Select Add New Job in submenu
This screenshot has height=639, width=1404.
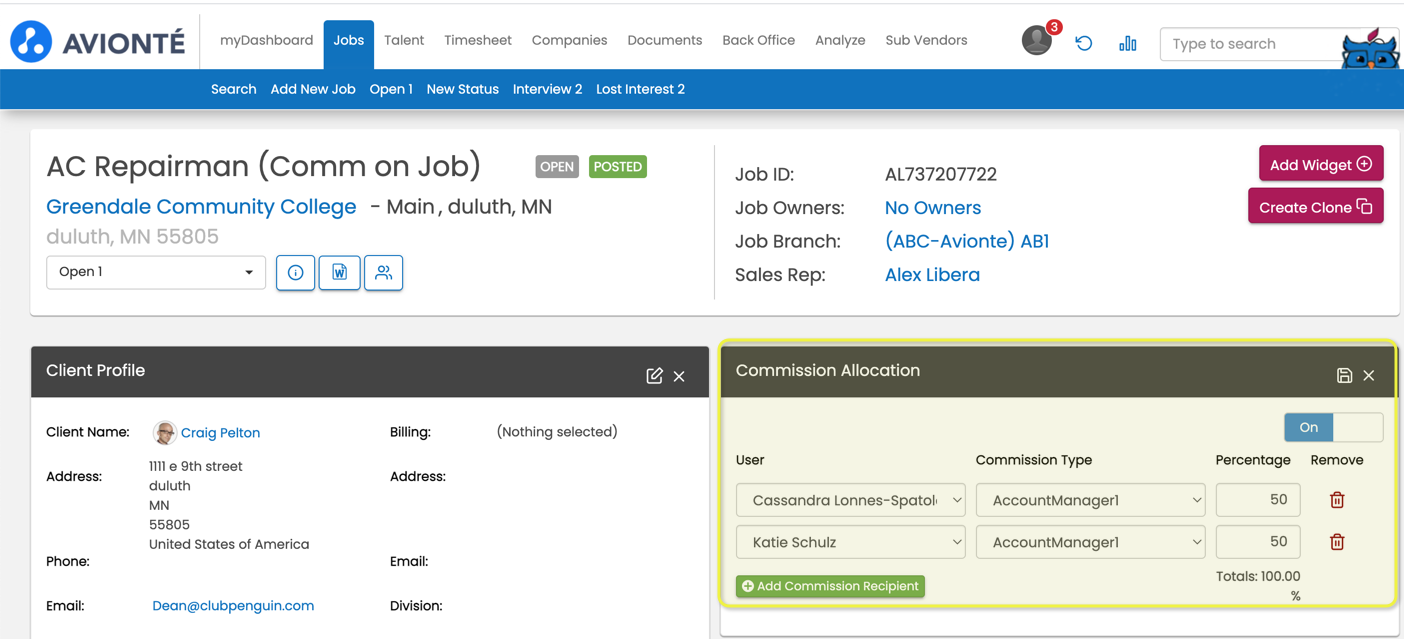pyautogui.click(x=313, y=89)
